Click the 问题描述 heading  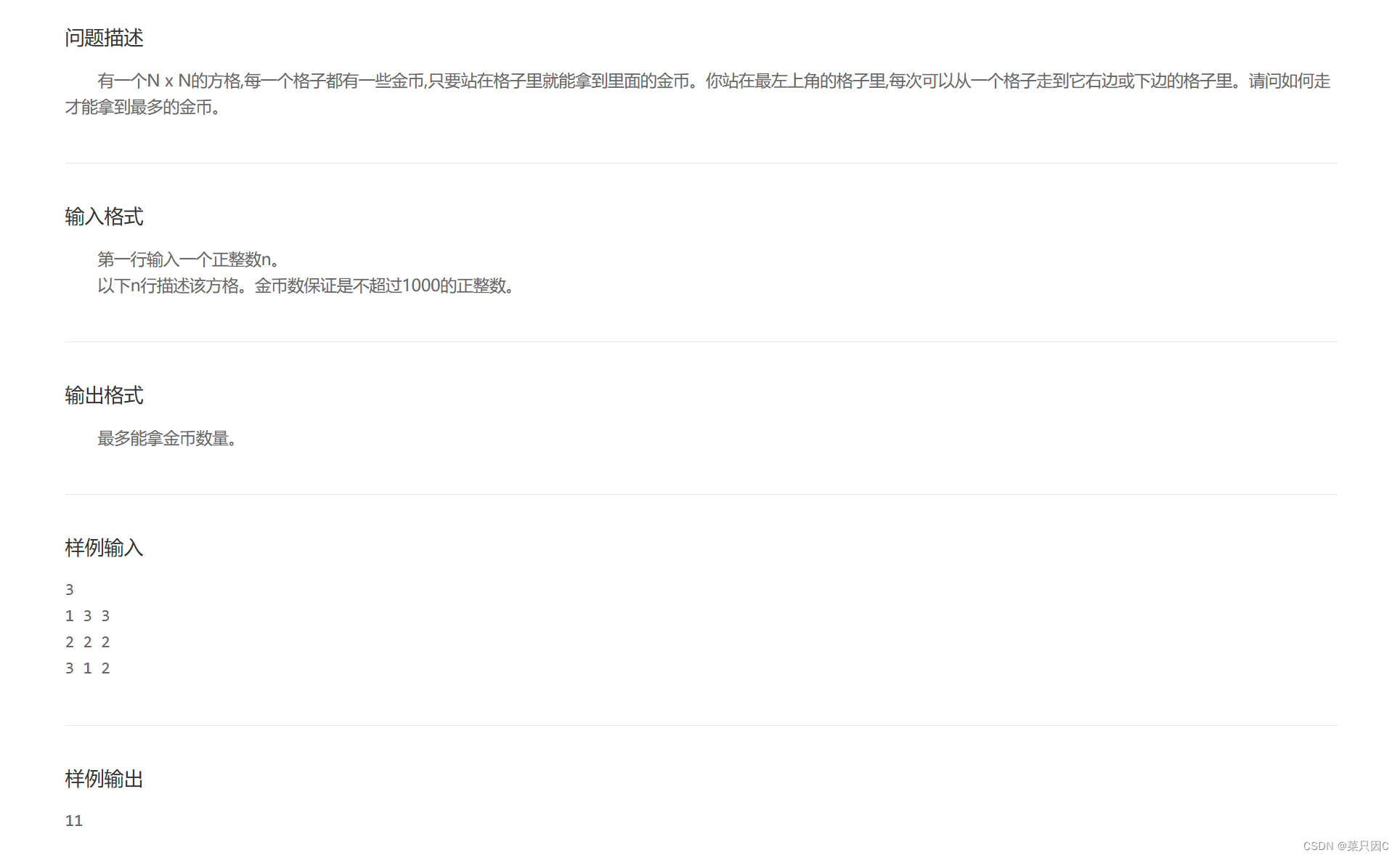coord(104,38)
